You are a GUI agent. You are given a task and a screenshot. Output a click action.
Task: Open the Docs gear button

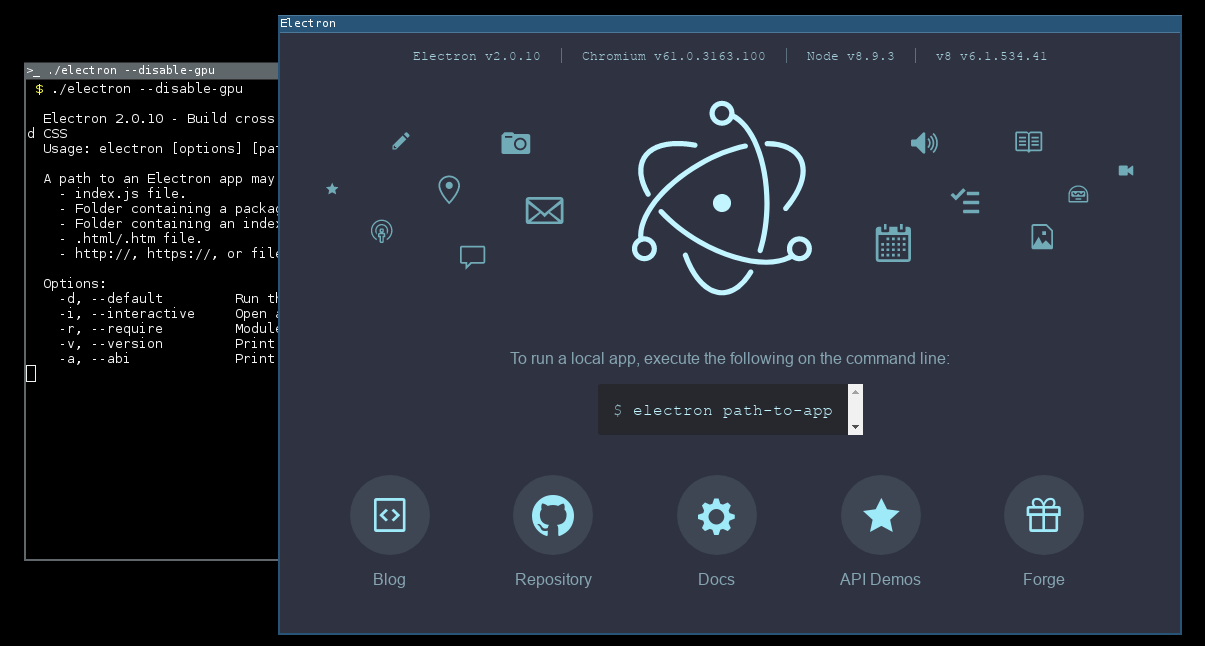point(716,515)
